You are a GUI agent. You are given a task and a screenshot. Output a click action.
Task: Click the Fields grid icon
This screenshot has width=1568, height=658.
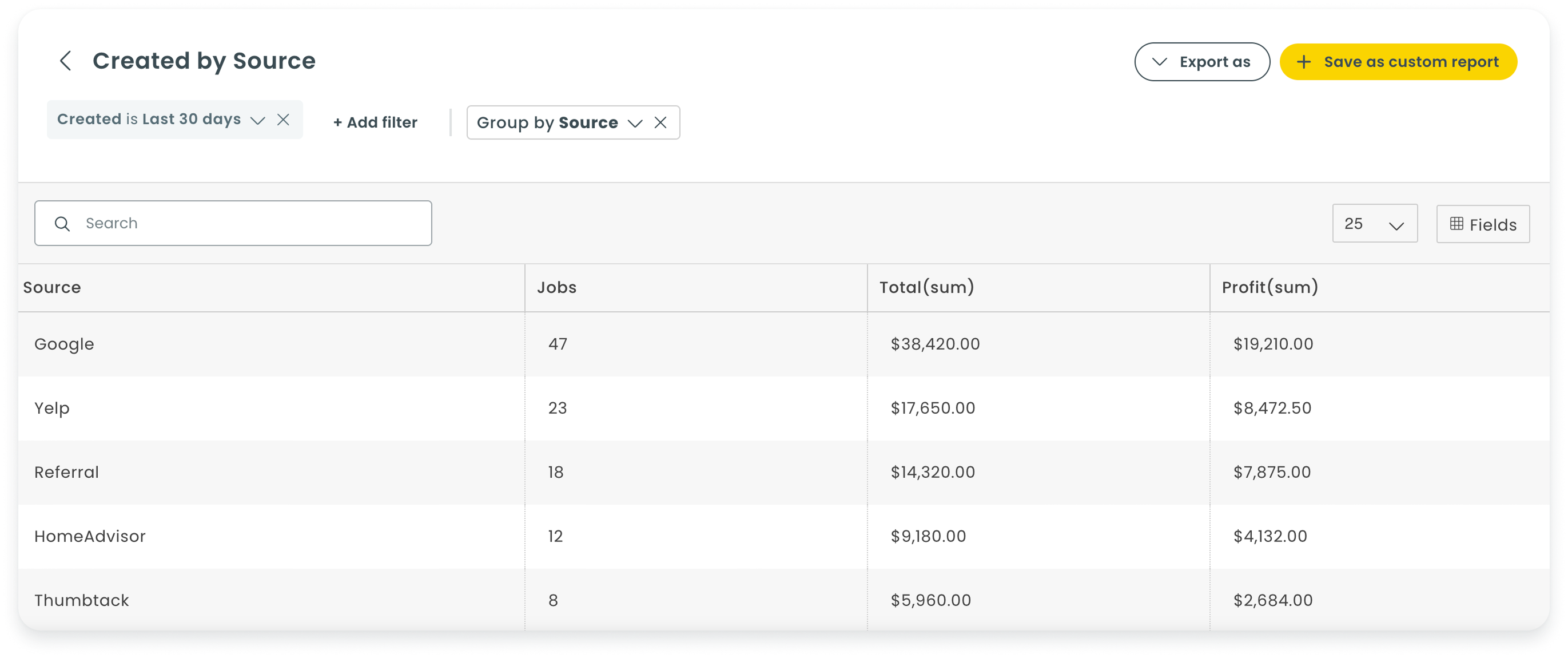[x=1456, y=224]
